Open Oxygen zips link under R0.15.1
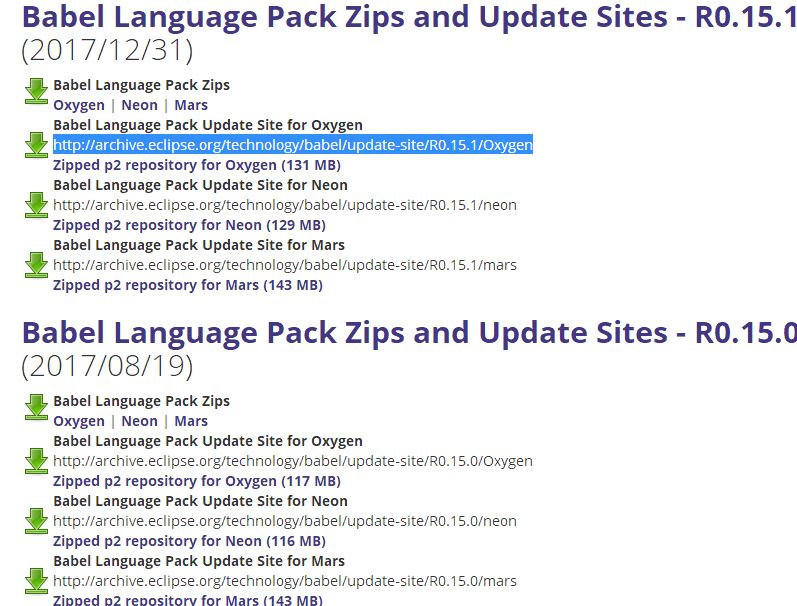 coord(79,105)
